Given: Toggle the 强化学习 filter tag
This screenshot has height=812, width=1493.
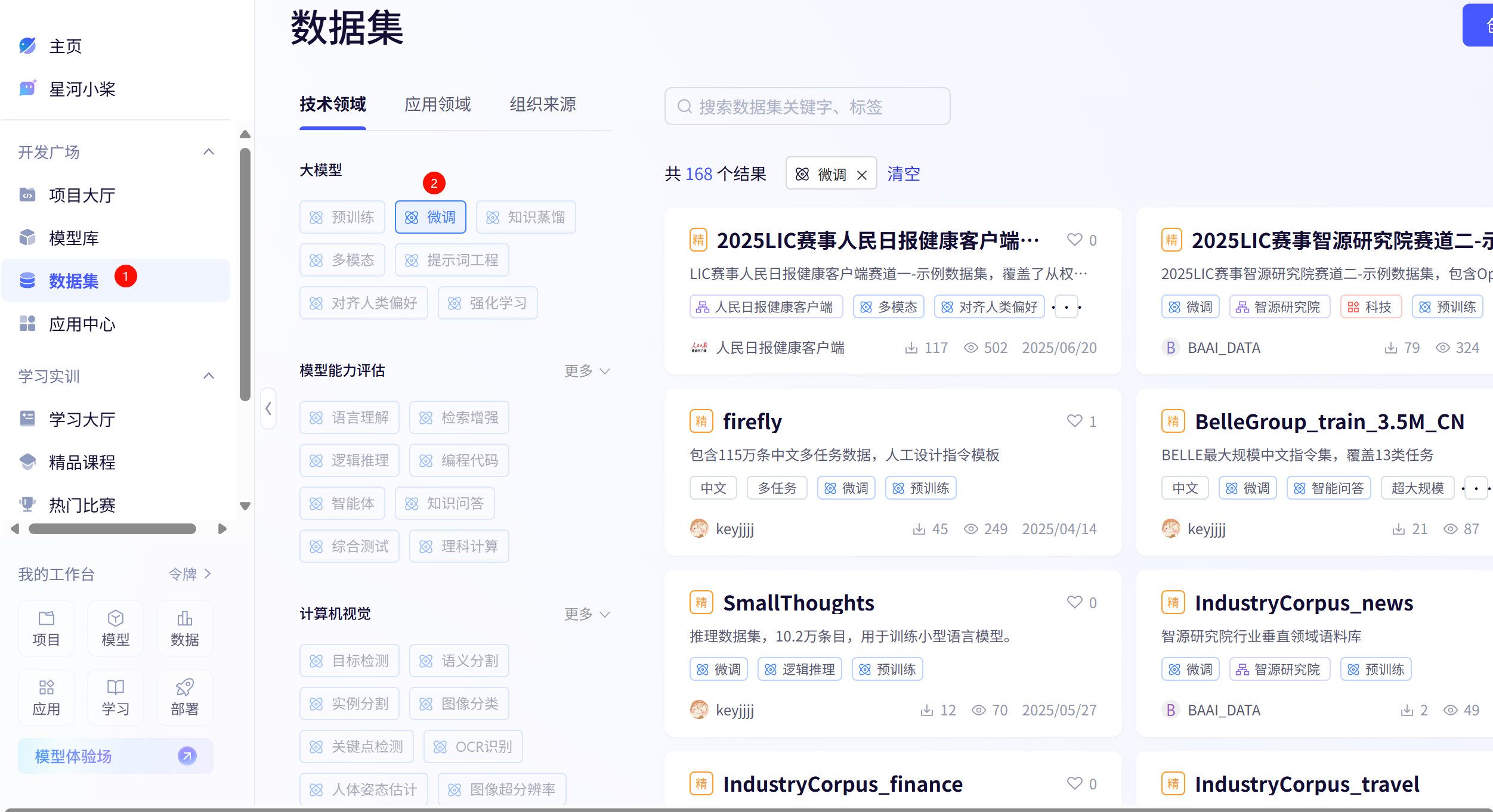Looking at the screenshot, I should [488, 303].
